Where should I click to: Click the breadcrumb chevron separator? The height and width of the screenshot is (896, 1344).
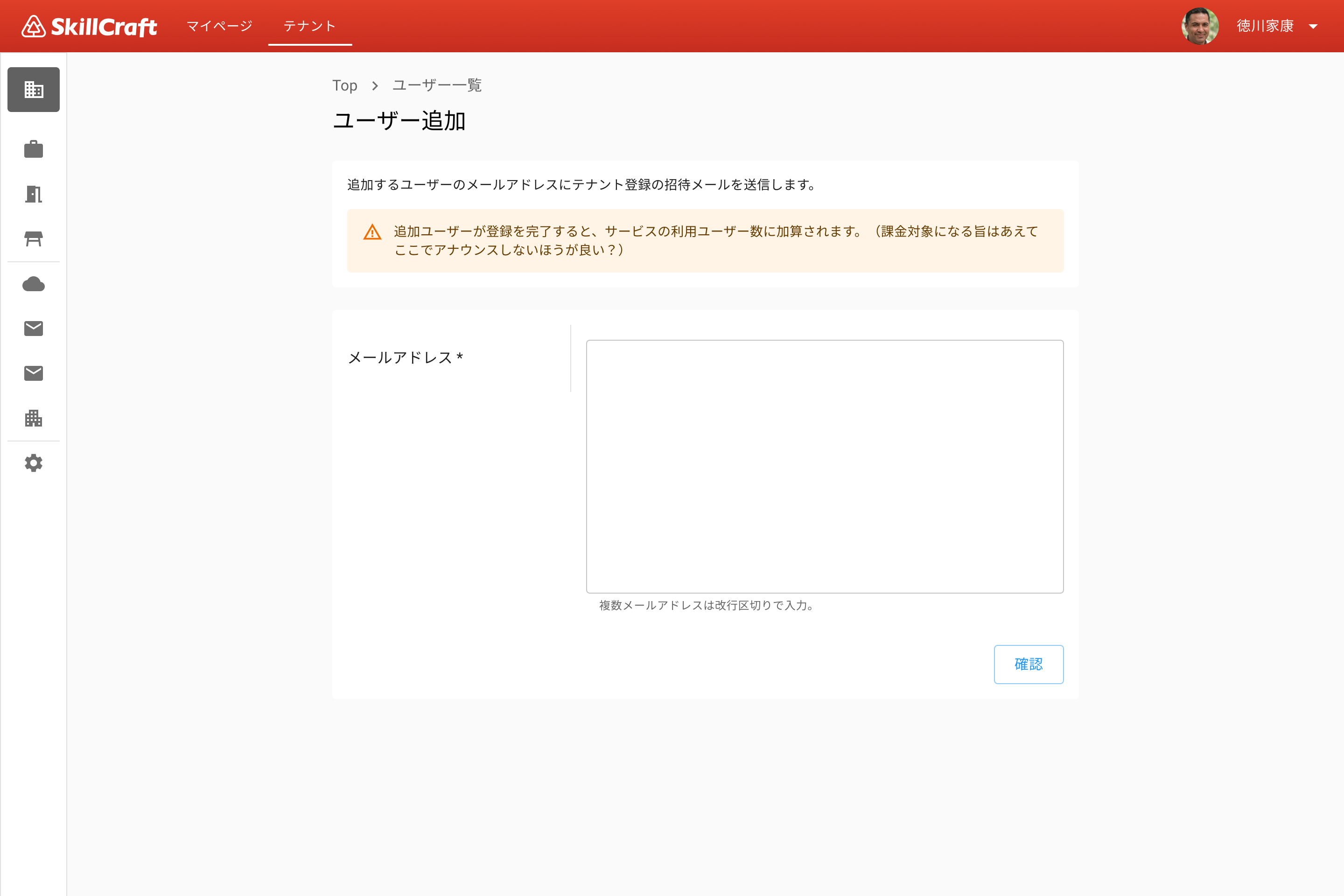[375, 86]
